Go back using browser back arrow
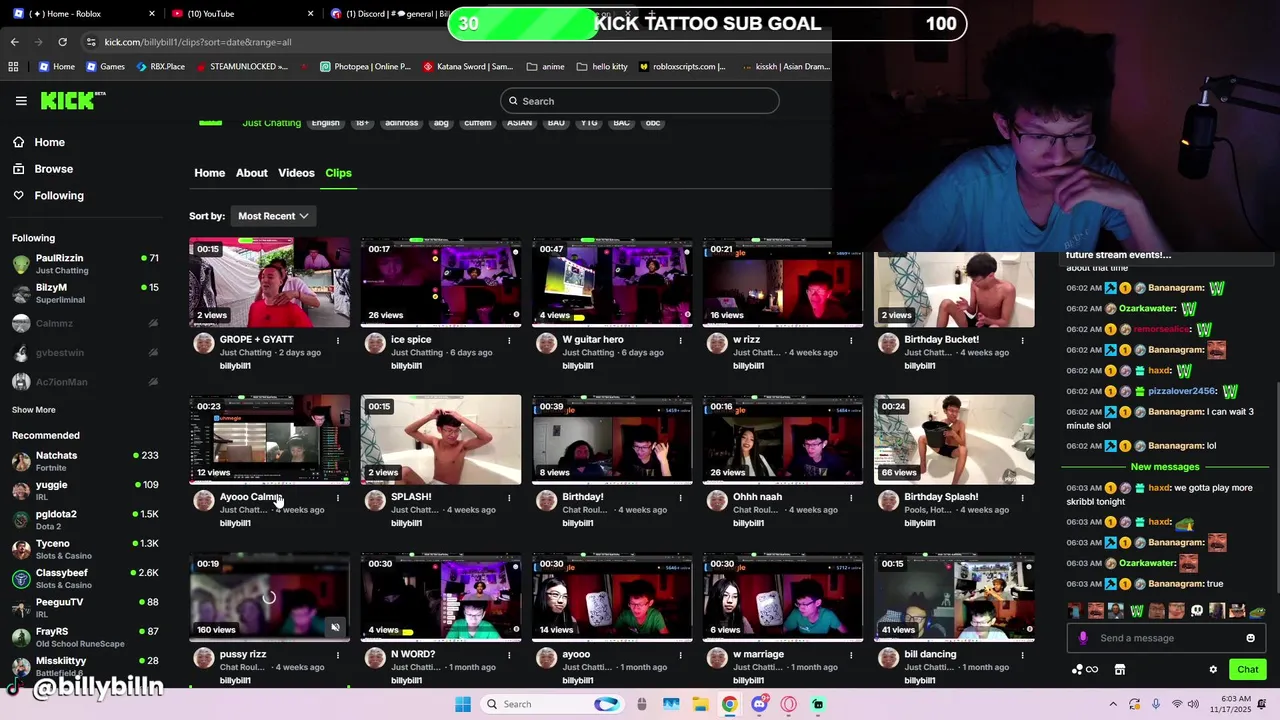Screen dimensions: 1280x720 pyautogui.click(x=14, y=42)
